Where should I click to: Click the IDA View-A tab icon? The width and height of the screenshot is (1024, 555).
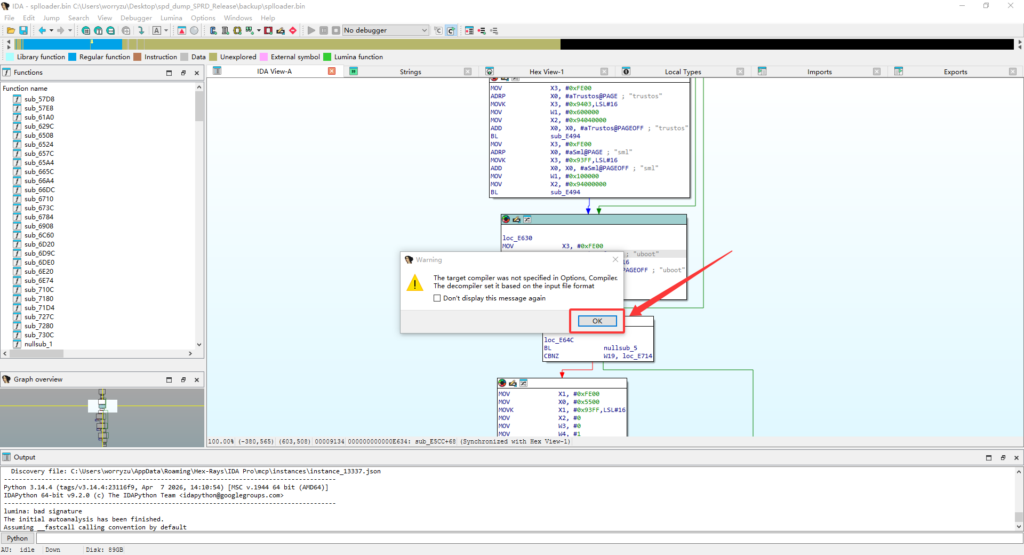(217, 71)
